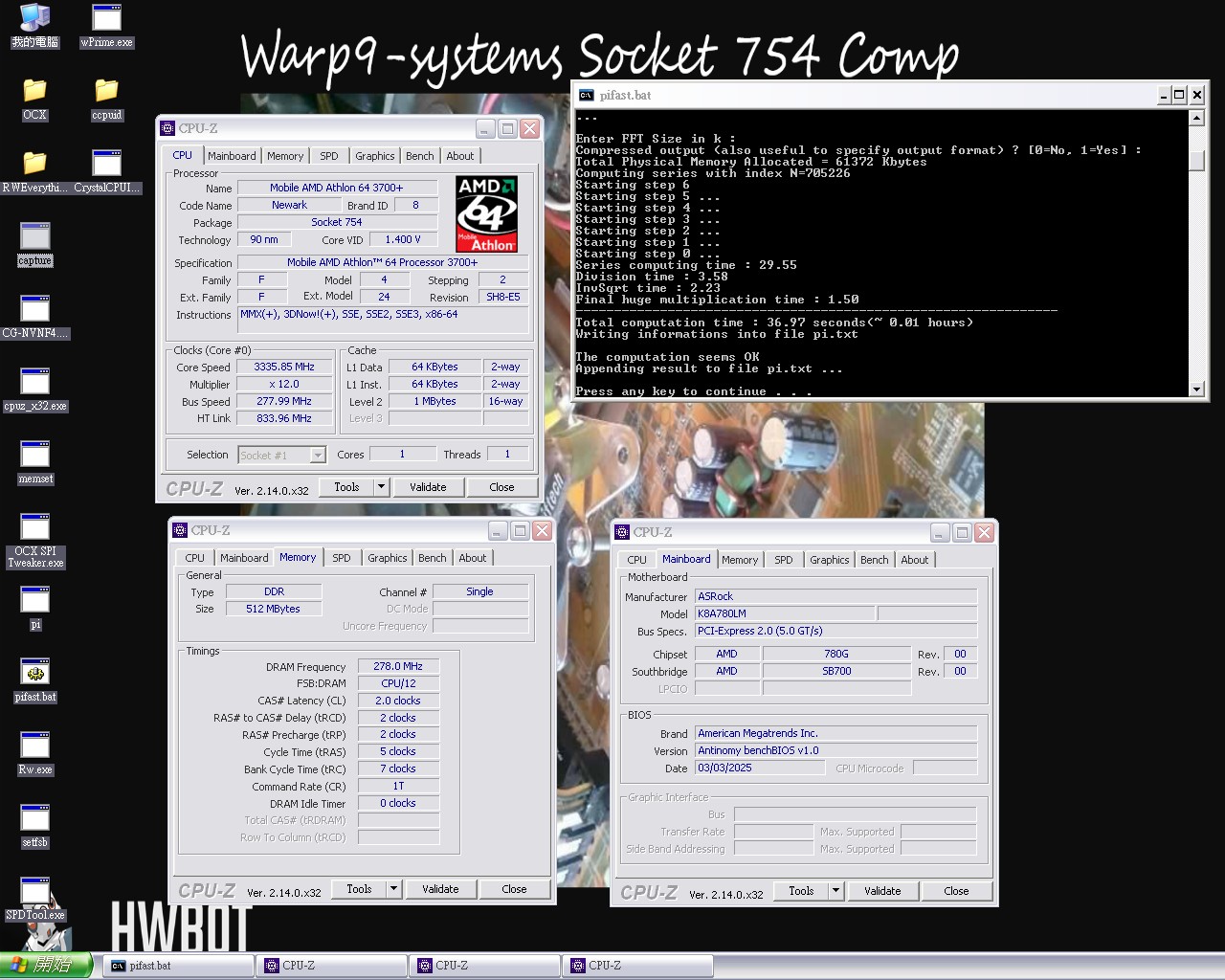The height and width of the screenshot is (980, 1225).
Task: Open Tools dropdown arrow in CPU window
Action: pyautogui.click(x=381, y=487)
